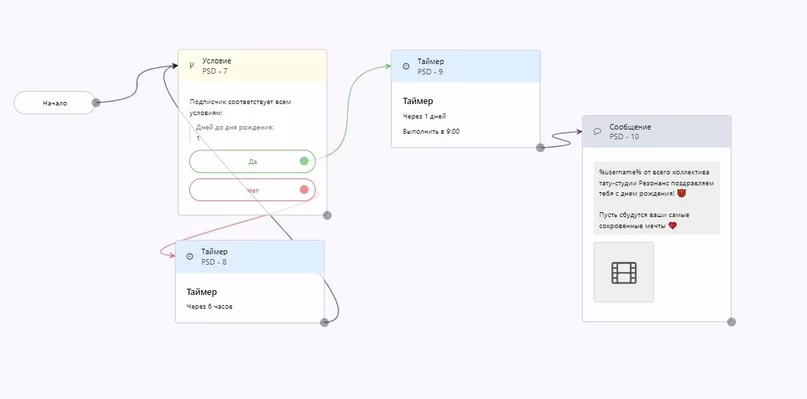Click the output connector dot of the Условие block

coord(327,215)
